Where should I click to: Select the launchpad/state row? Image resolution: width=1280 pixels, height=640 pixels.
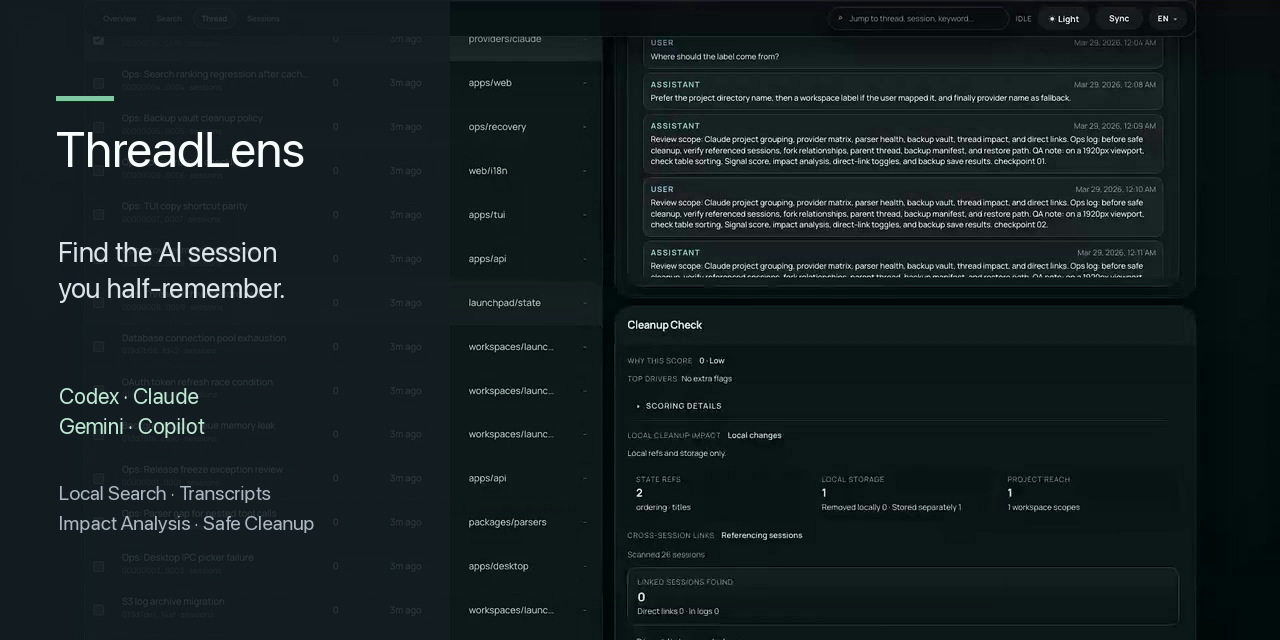pos(505,303)
